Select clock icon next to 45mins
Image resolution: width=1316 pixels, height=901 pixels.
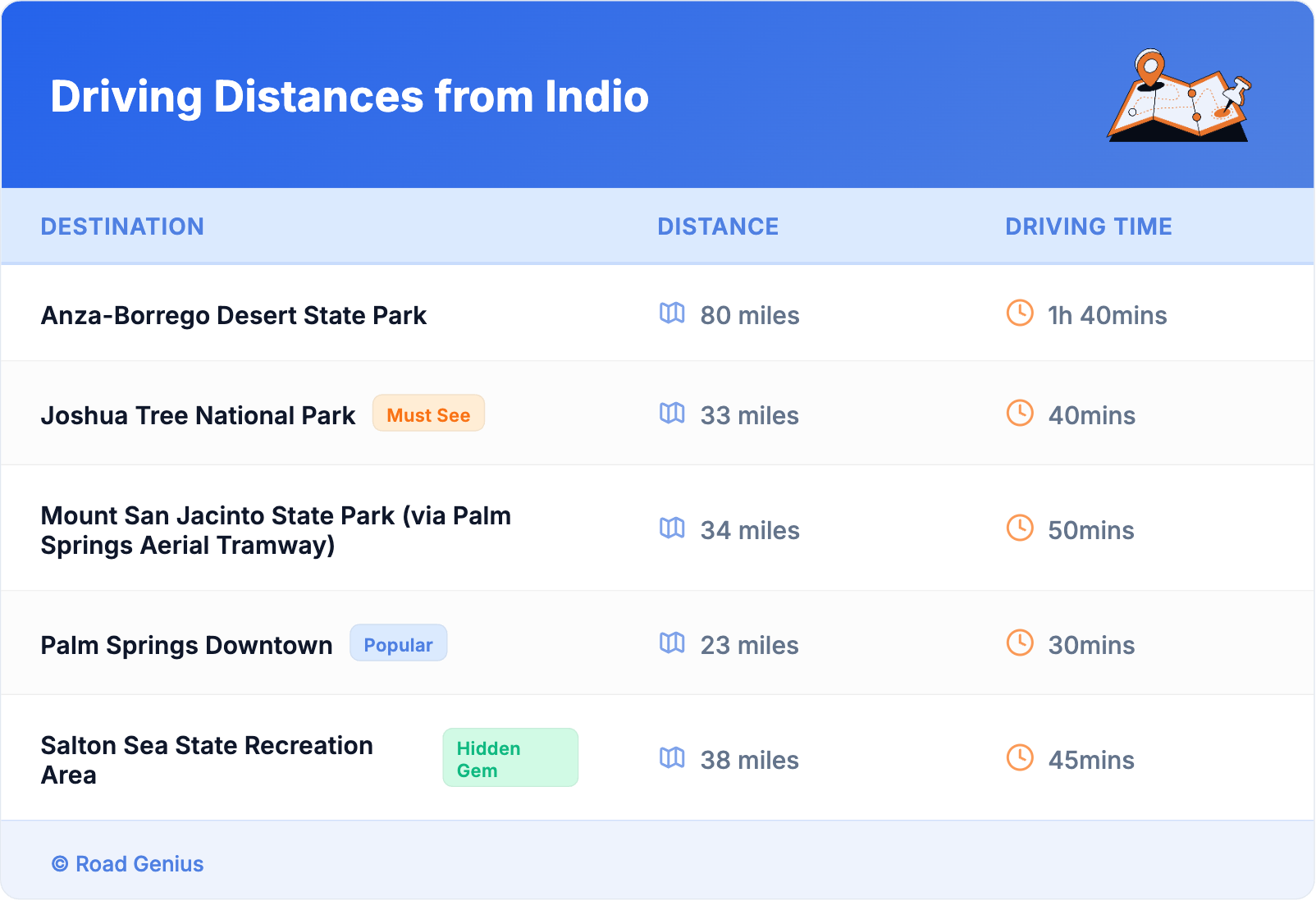click(x=1020, y=758)
